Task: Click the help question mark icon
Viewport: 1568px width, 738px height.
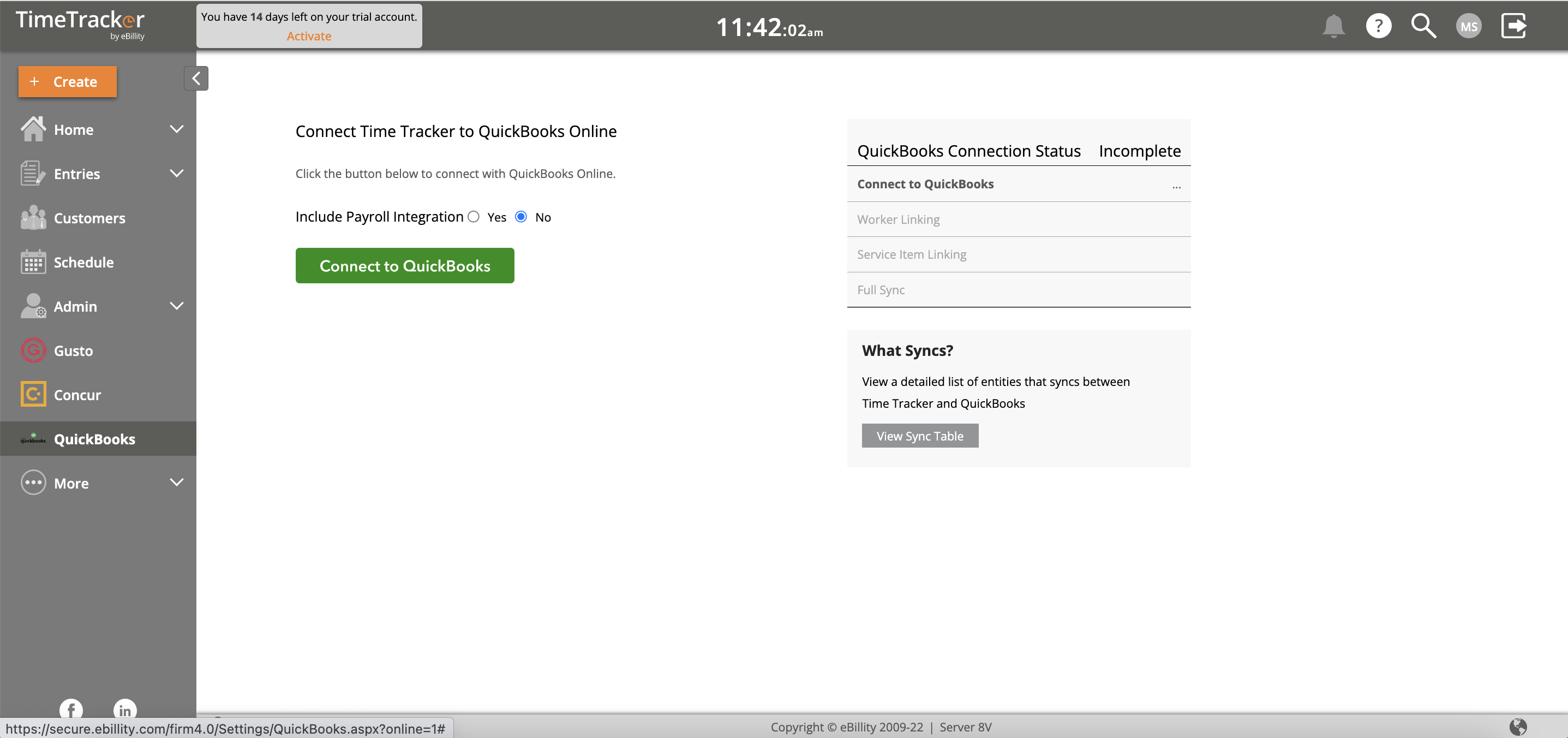Action: pyautogui.click(x=1379, y=27)
